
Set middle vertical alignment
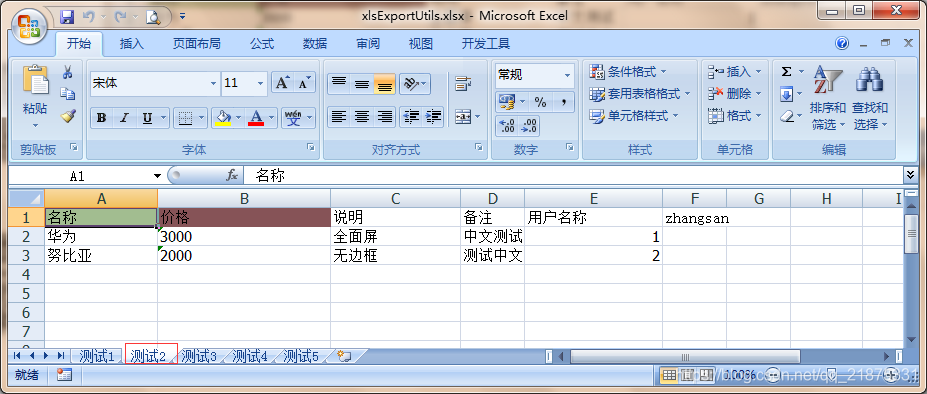362,83
